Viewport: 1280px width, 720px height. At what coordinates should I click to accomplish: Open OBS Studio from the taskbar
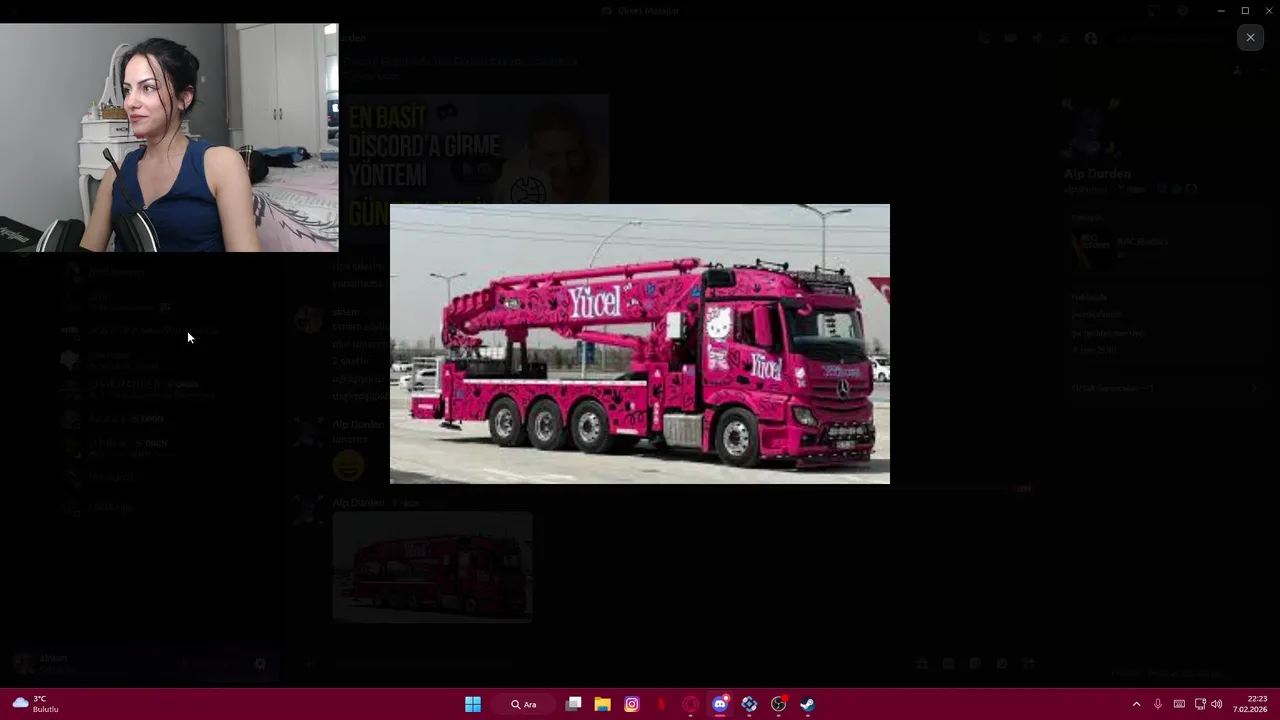(778, 704)
